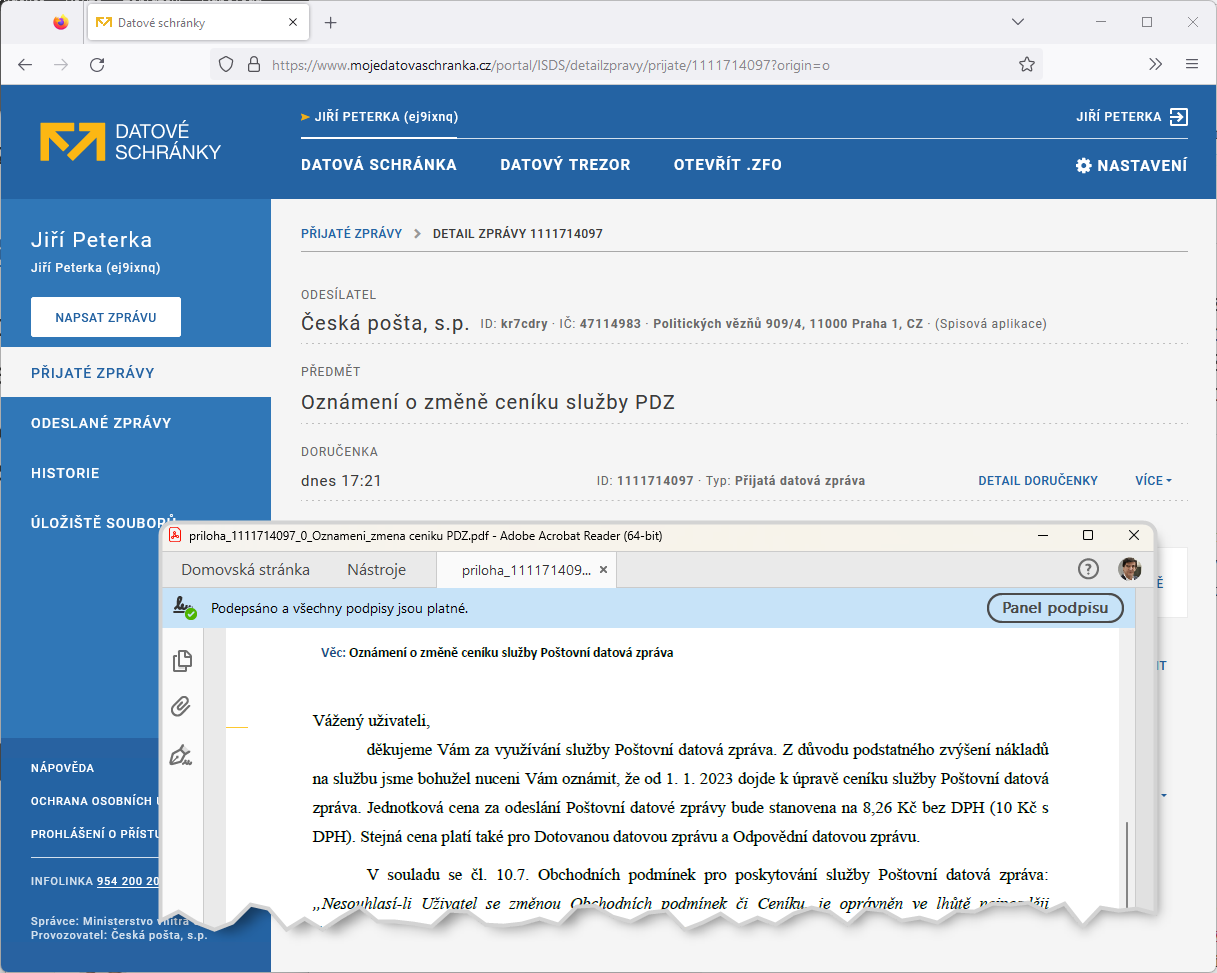Switch to Domovská stránka tab in Acrobat

click(245, 570)
